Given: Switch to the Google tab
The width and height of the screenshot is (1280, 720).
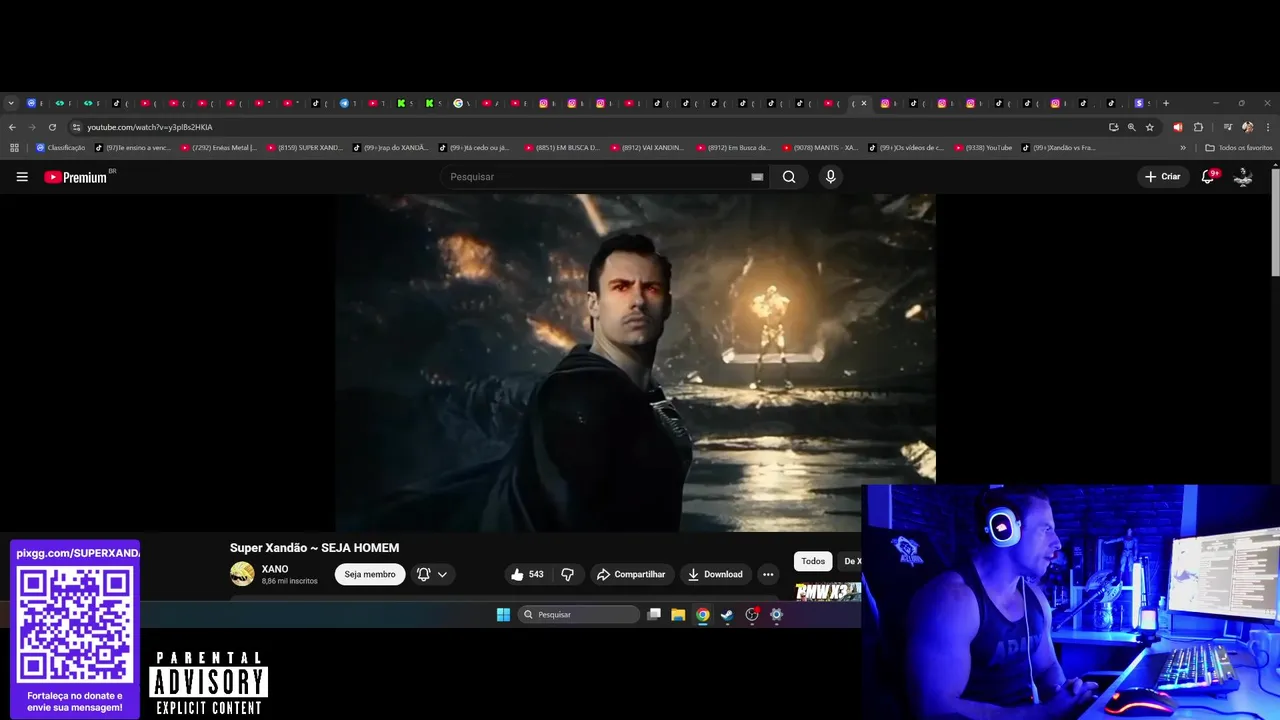Looking at the screenshot, I should click(459, 103).
